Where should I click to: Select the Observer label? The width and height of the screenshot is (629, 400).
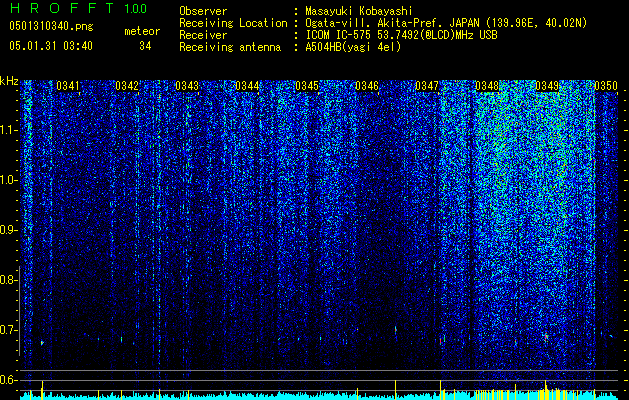pyautogui.click(x=203, y=11)
